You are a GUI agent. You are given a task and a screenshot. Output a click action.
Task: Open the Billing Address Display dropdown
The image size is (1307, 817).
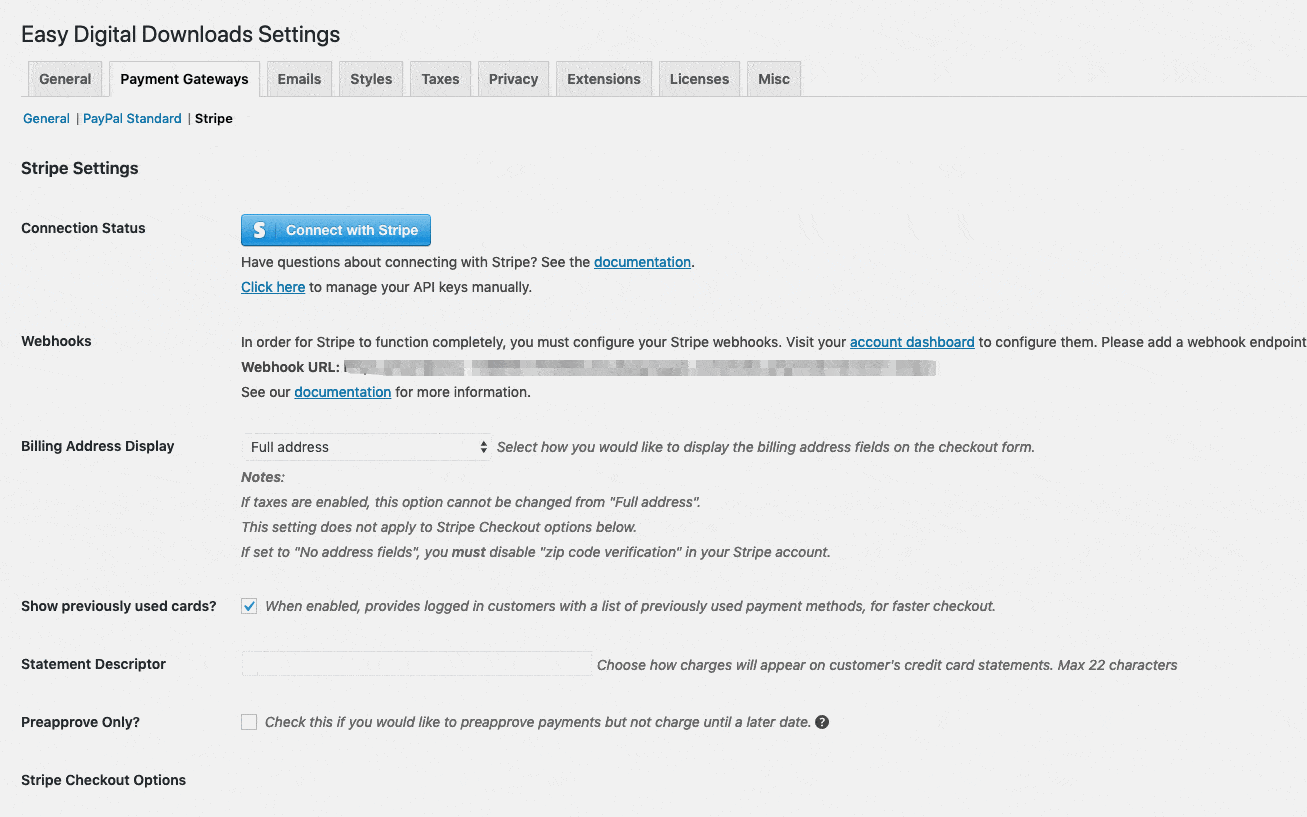click(366, 447)
